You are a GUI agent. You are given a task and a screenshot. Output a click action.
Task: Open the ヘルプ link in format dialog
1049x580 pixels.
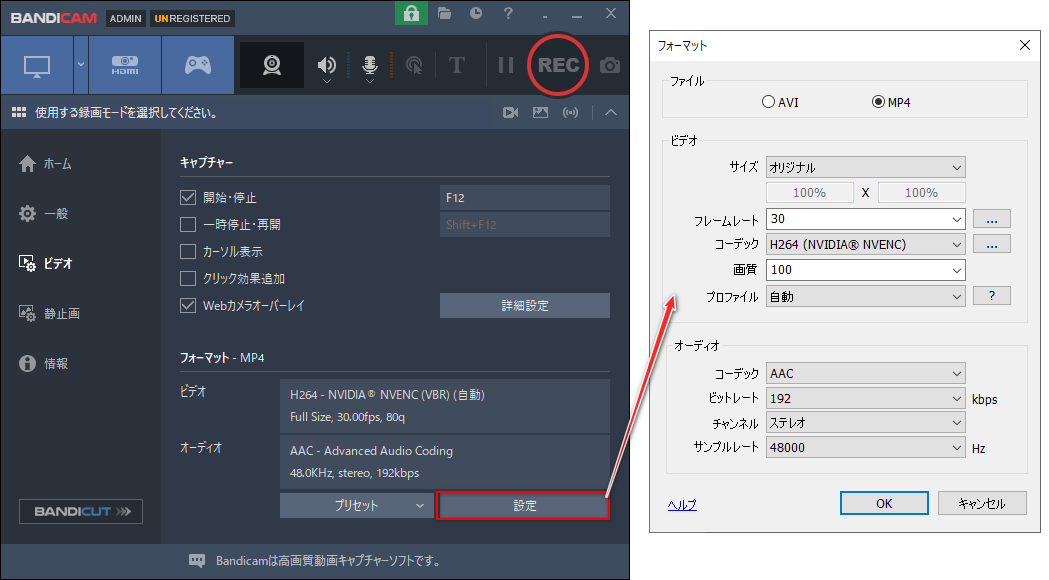[x=682, y=504]
